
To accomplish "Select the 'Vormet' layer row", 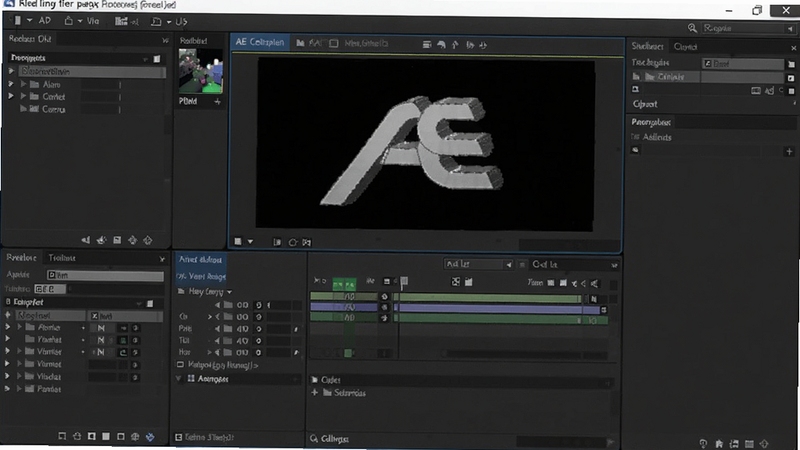I will click(x=49, y=364).
